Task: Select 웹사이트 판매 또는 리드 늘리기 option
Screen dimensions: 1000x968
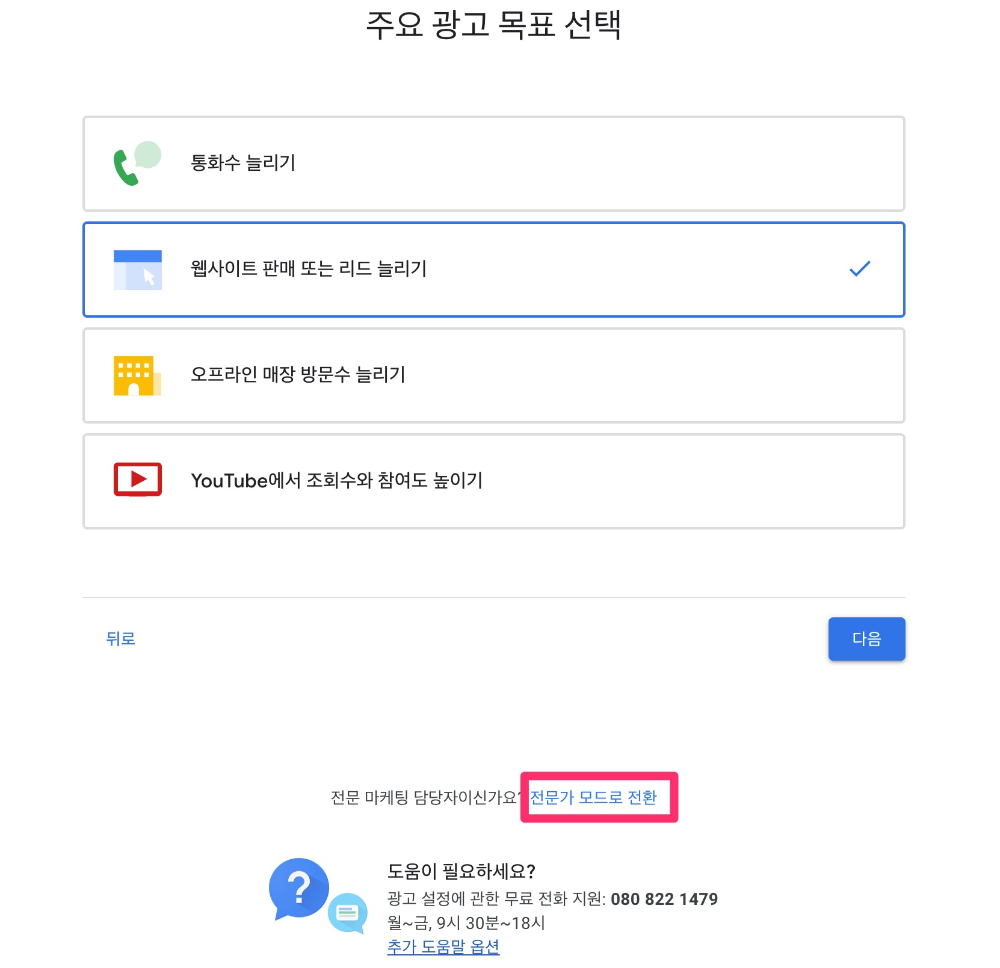Action: point(494,270)
